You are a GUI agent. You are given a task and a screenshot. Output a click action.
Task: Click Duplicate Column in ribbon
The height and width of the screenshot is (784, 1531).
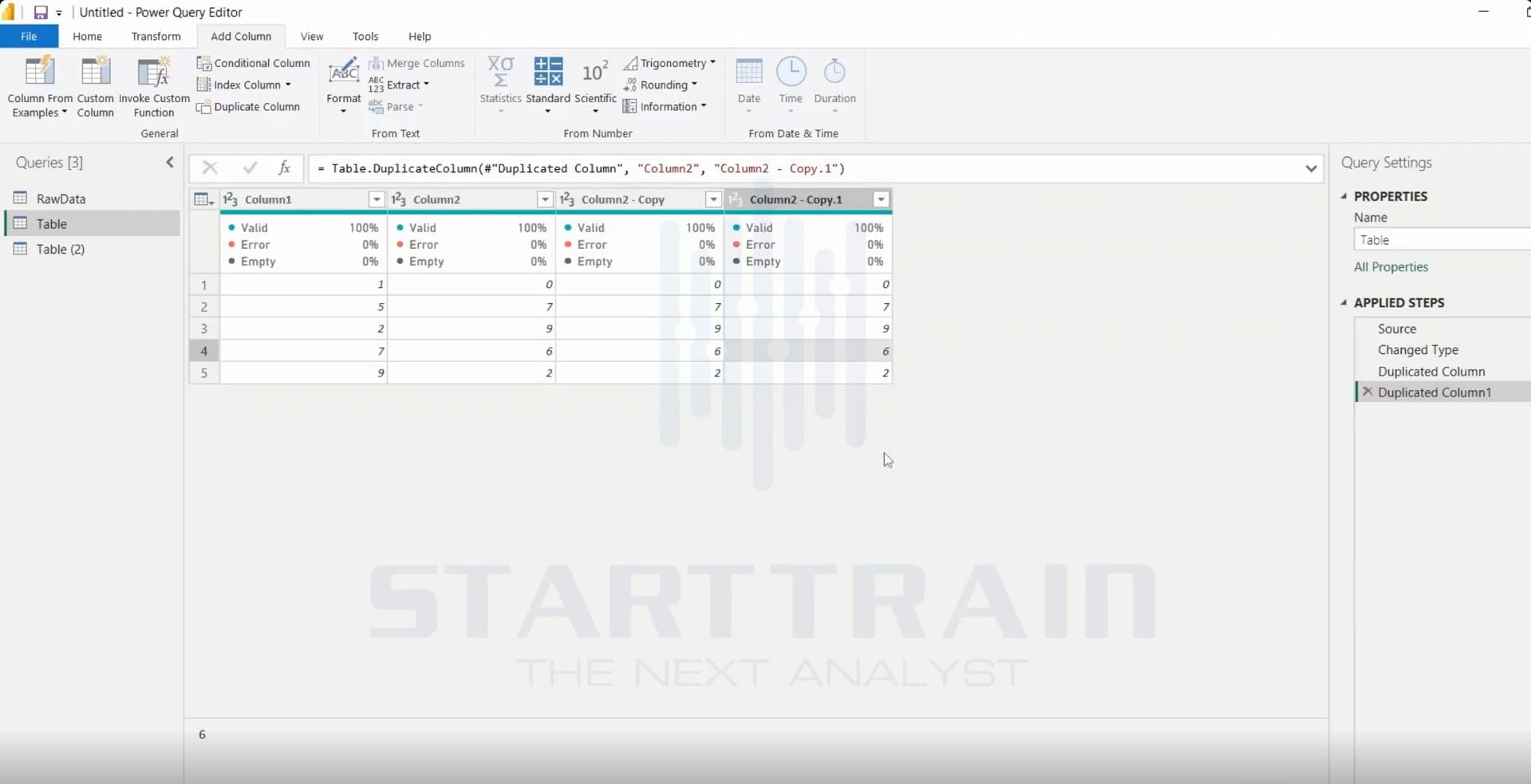(x=249, y=107)
